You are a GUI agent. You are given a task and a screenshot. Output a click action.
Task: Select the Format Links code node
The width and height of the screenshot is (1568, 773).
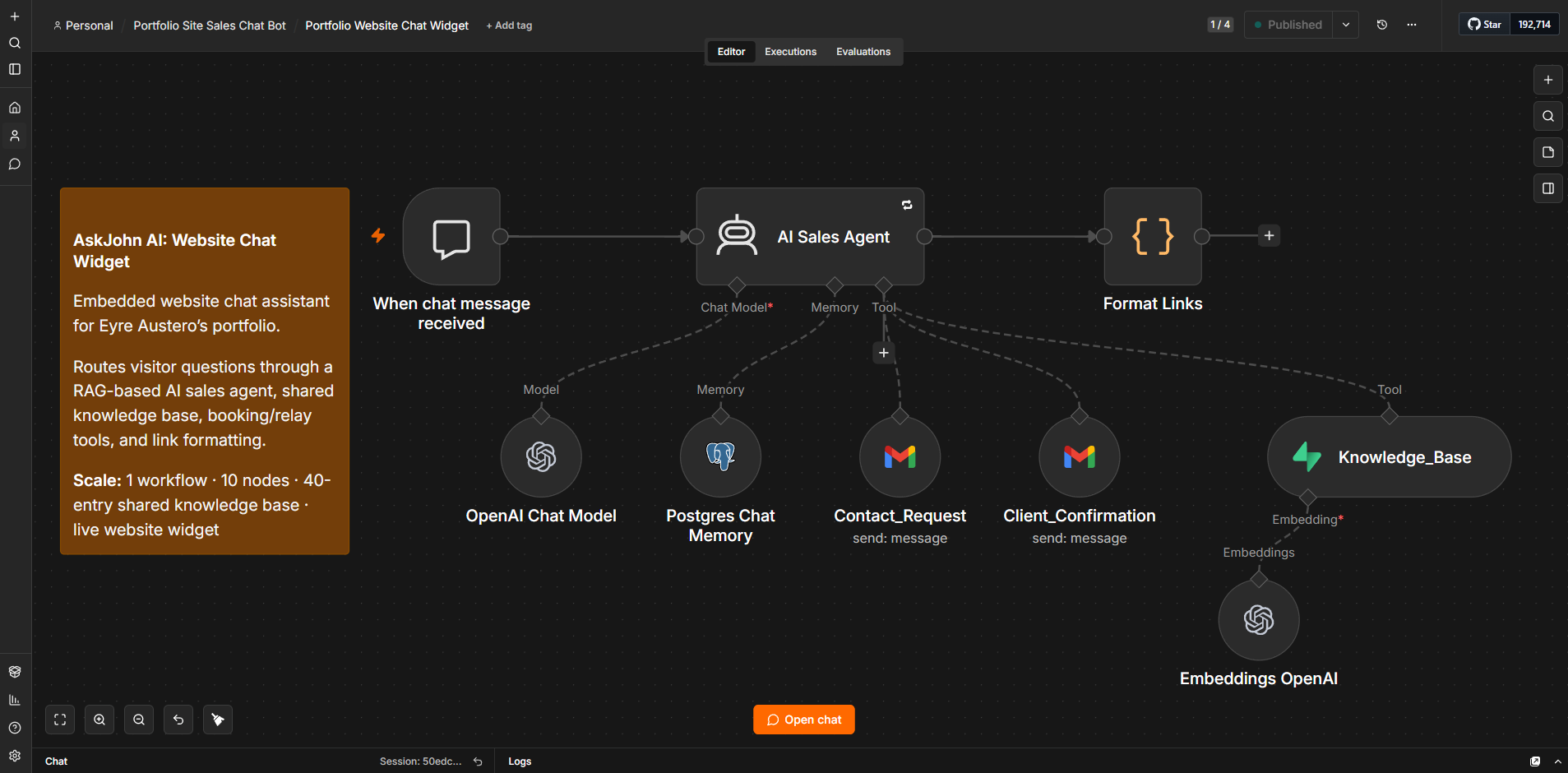(1153, 237)
